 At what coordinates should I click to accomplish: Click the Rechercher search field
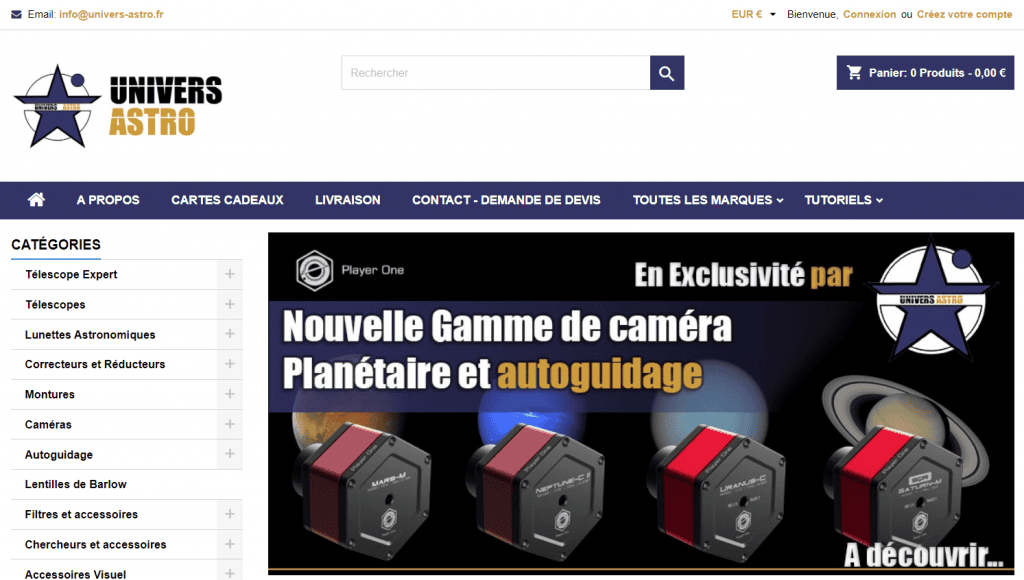click(496, 72)
